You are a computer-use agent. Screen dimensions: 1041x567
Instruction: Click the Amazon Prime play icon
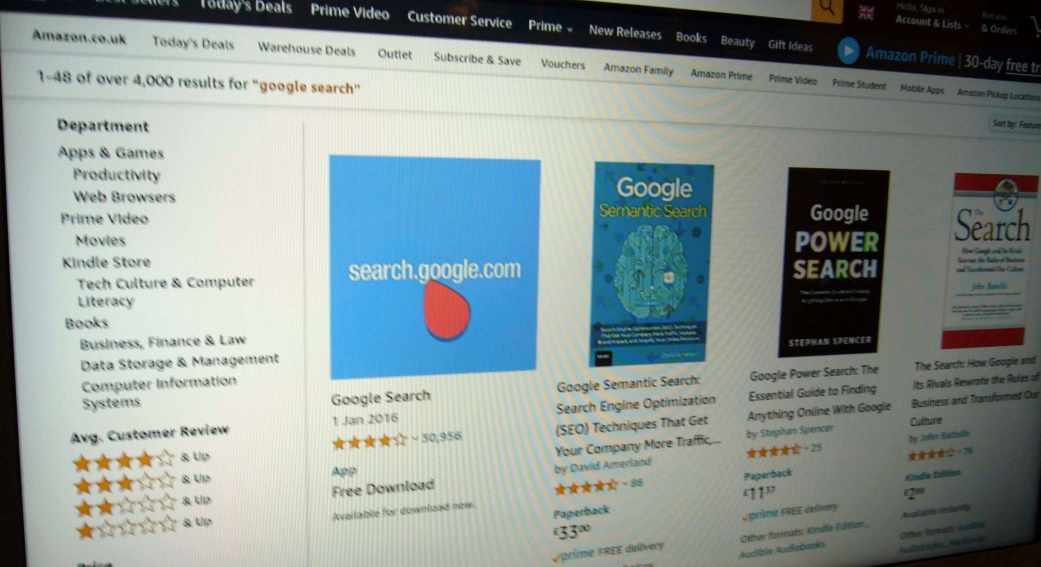848,51
